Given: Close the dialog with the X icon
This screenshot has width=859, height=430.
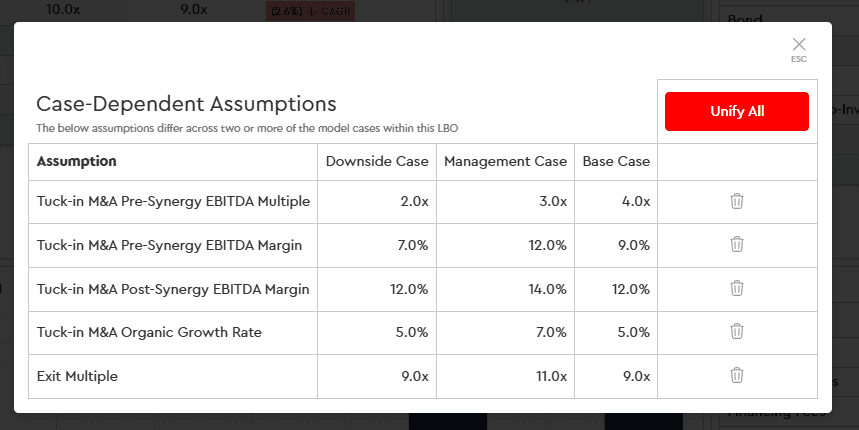Looking at the screenshot, I should [798, 45].
